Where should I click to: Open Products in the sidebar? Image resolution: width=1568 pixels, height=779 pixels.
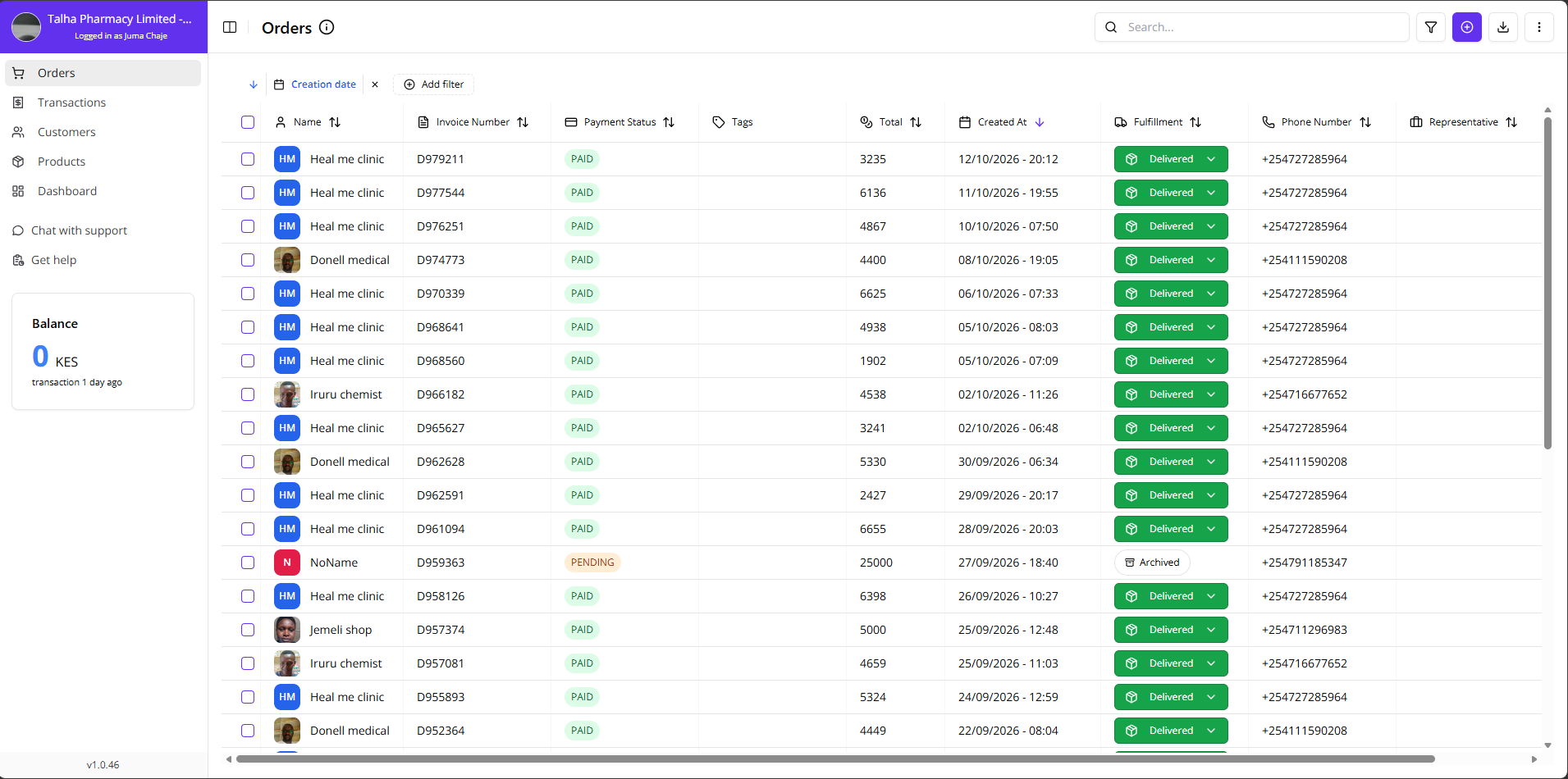(x=103, y=162)
